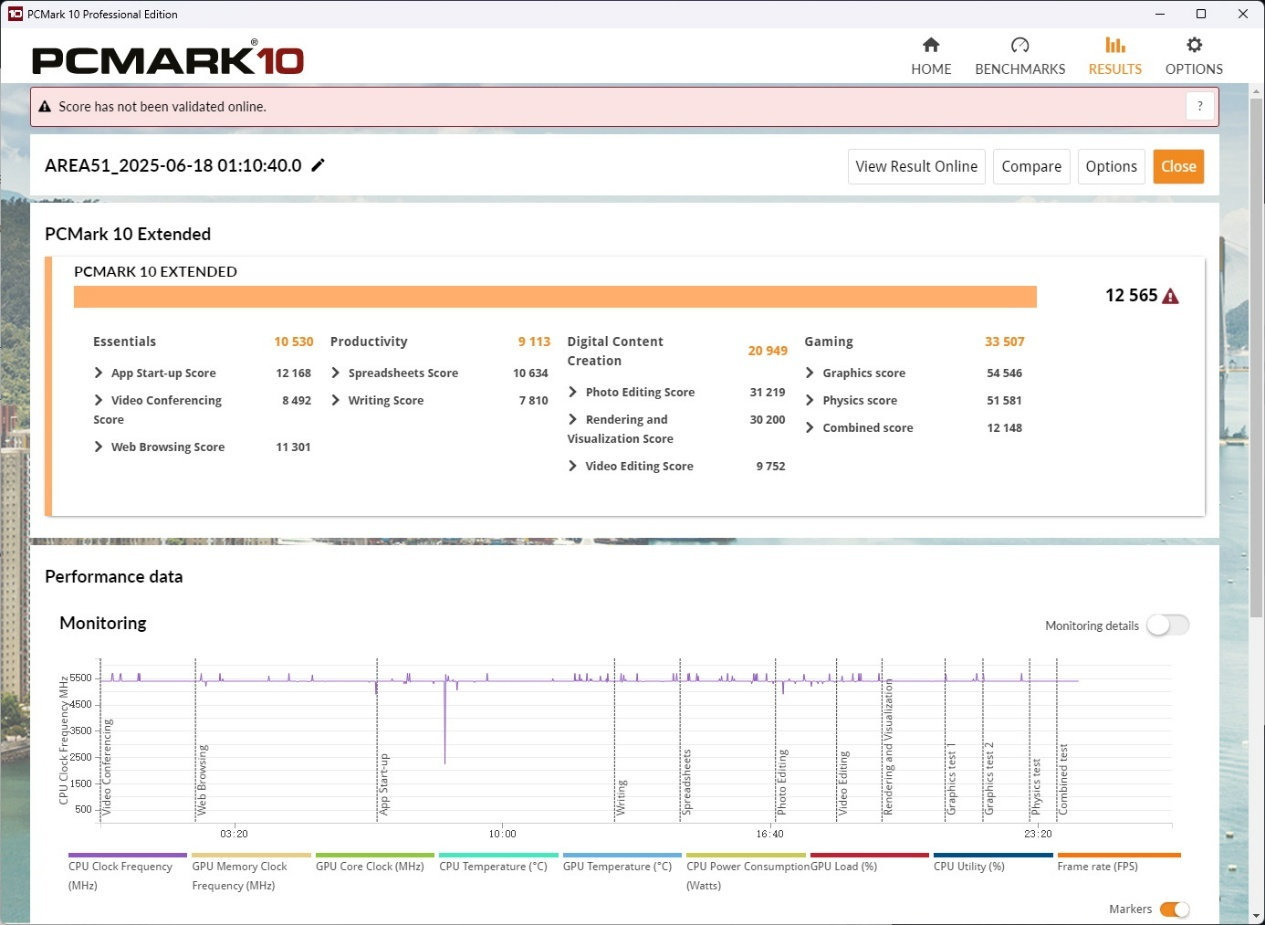Image resolution: width=1265 pixels, height=925 pixels.
Task: Open the Home page icon
Action: click(931, 45)
